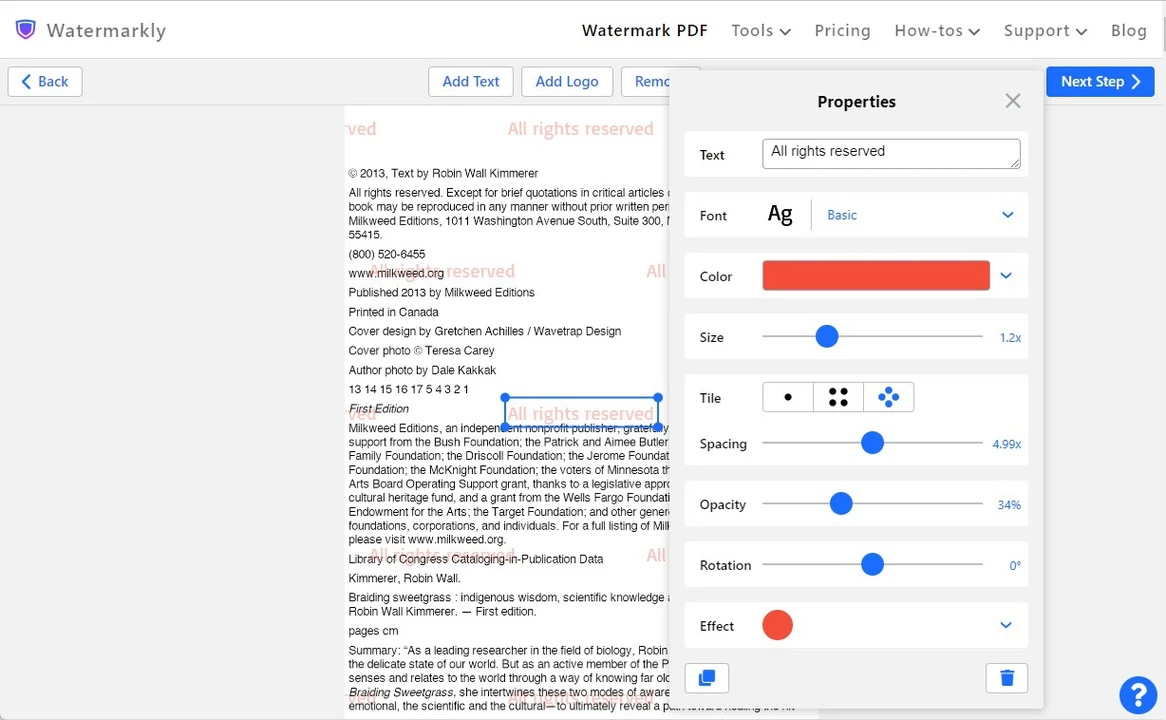Image resolution: width=1166 pixels, height=720 pixels.
Task: Click the 'Printed in Canada' line
Action: coord(393,312)
